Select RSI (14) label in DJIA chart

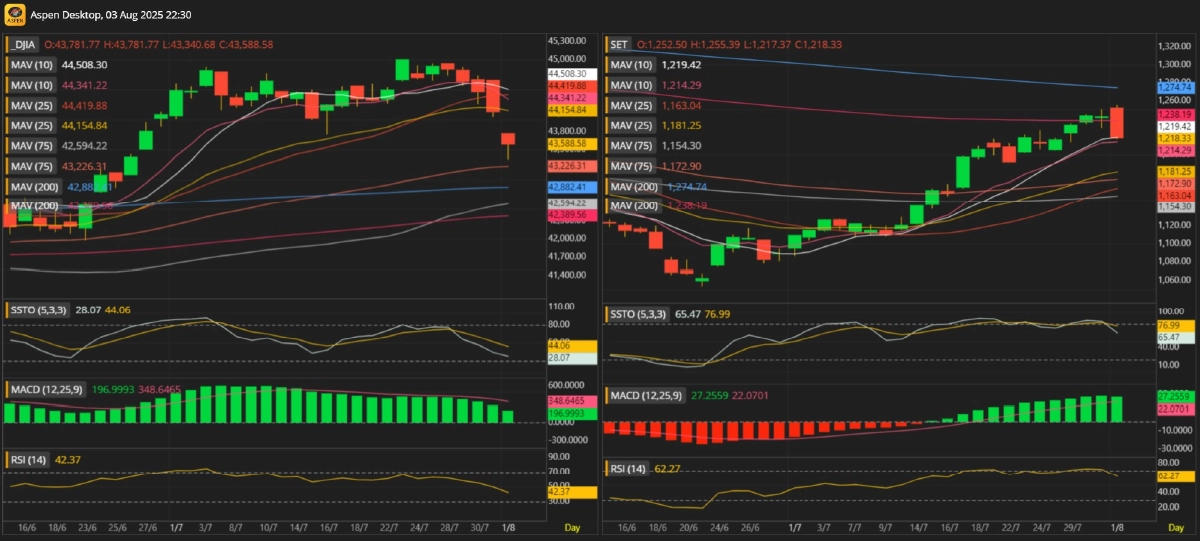(x=29, y=459)
